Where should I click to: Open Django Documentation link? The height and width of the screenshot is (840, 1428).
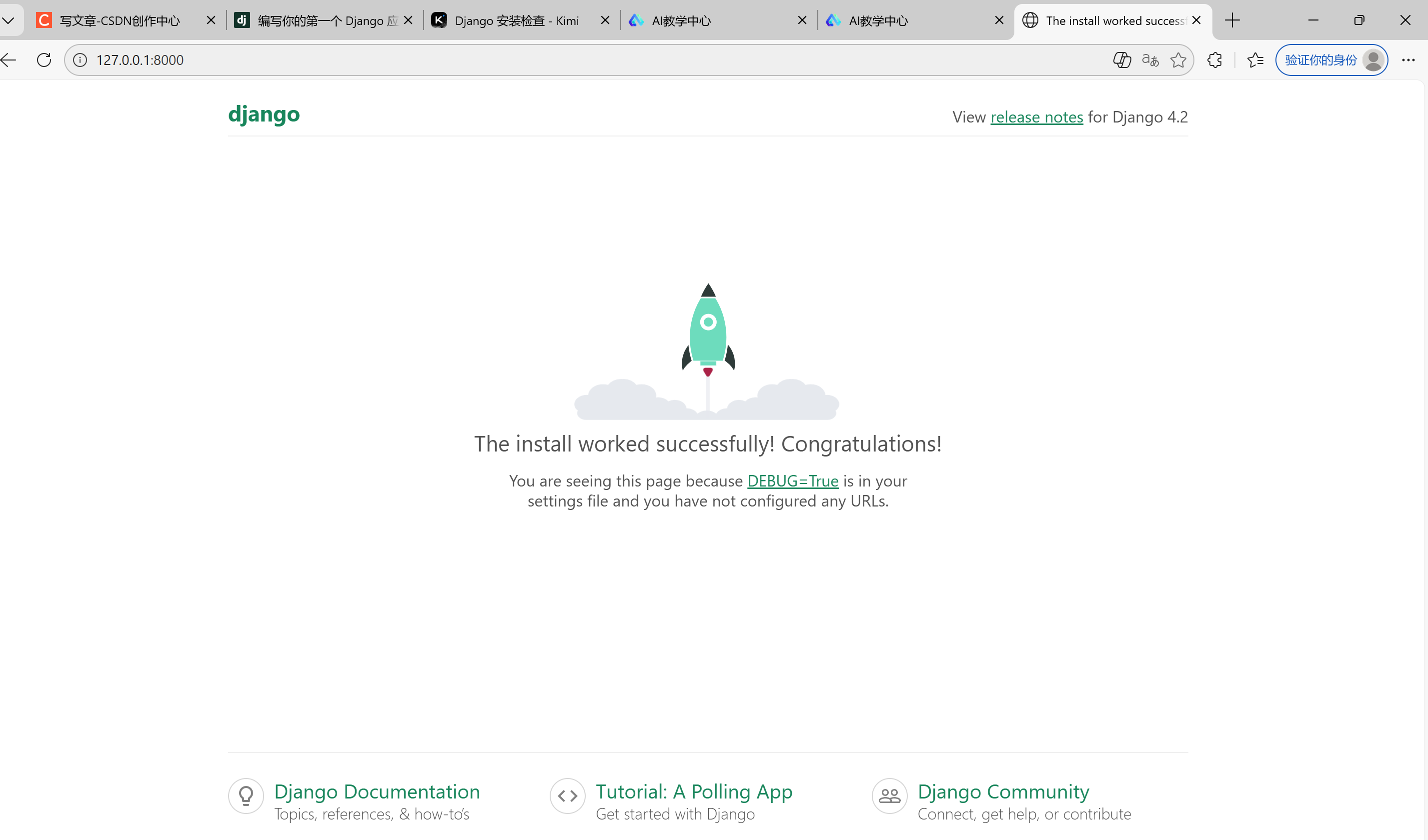377,791
